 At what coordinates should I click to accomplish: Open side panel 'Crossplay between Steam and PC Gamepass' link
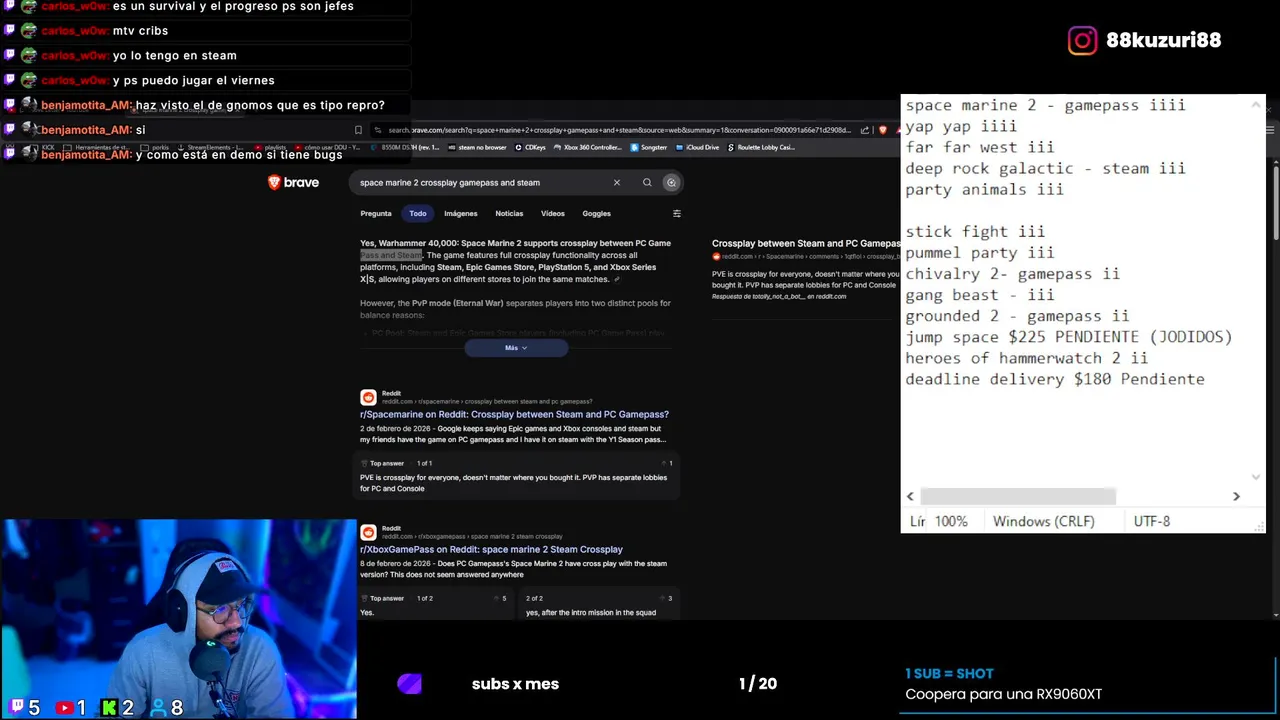tap(806, 243)
